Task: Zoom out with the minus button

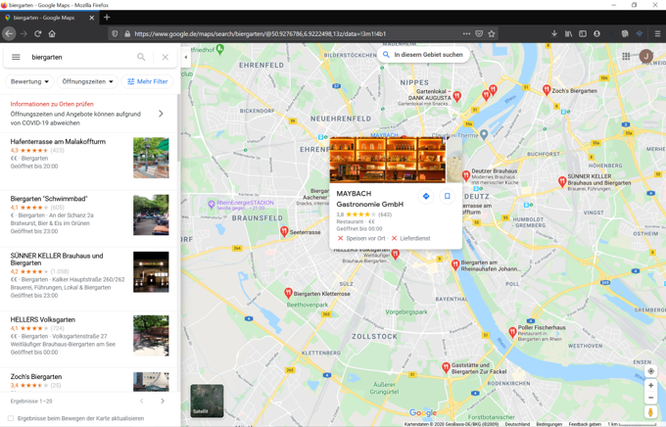Action: [x=651, y=398]
